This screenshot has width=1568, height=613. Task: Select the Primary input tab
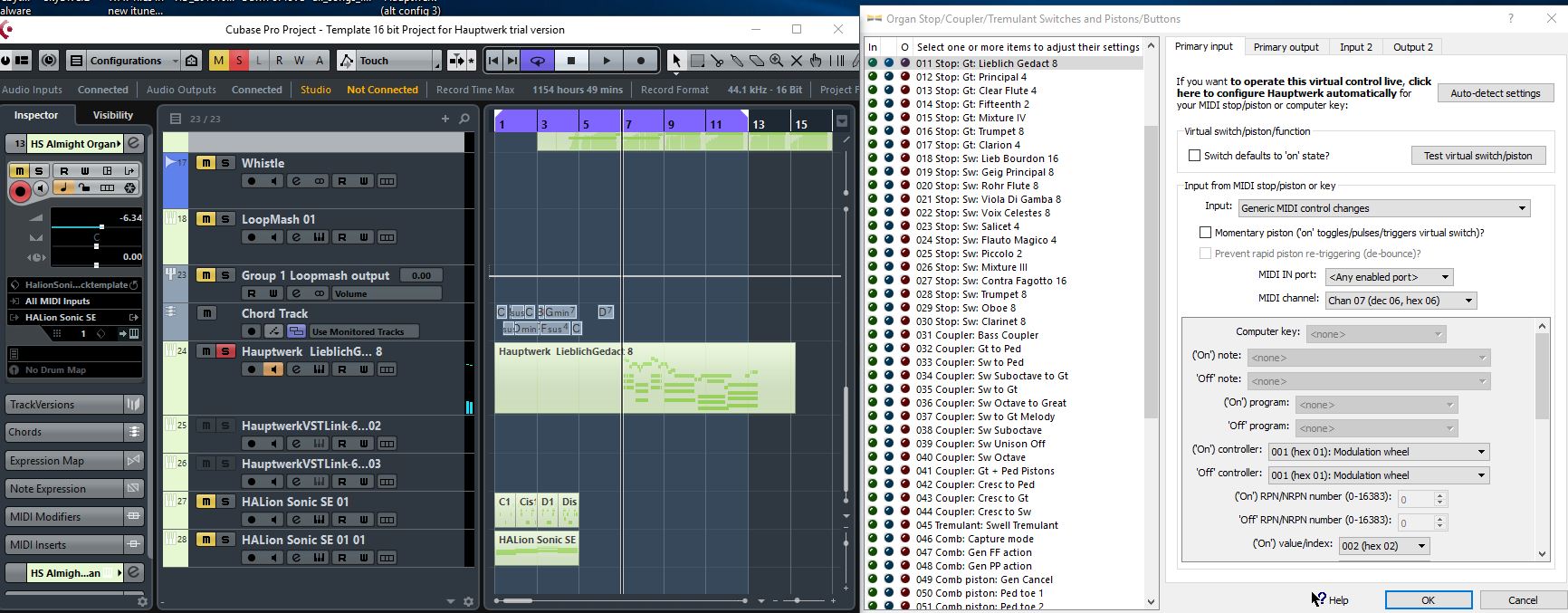click(x=1203, y=46)
